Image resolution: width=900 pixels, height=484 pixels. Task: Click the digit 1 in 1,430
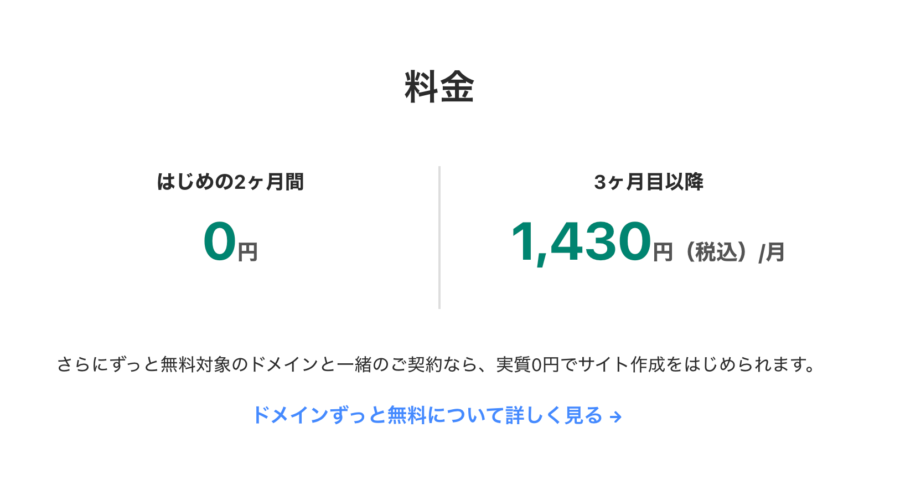point(521,242)
